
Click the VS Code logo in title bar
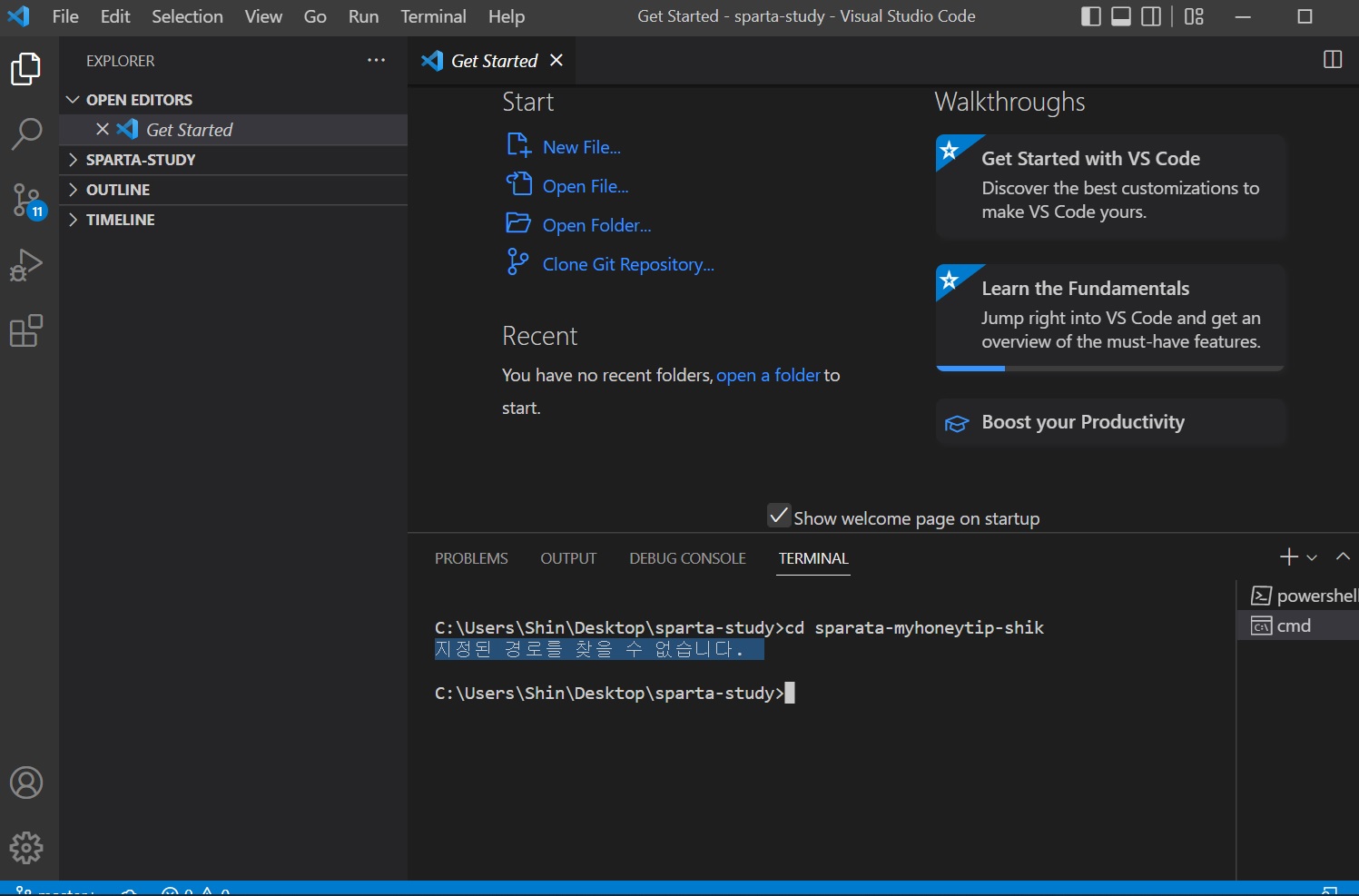(18, 16)
